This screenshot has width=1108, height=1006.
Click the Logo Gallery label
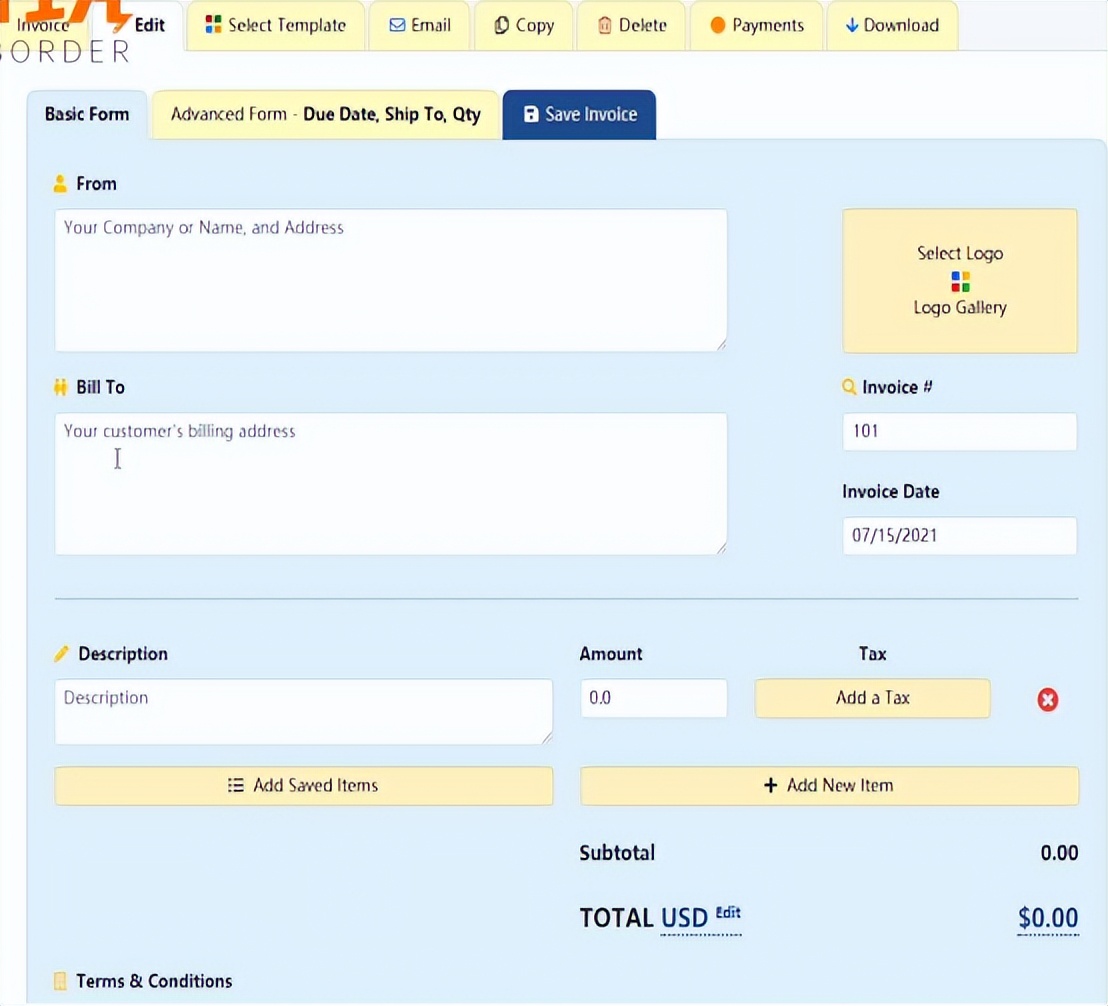pyautogui.click(x=960, y=307)
